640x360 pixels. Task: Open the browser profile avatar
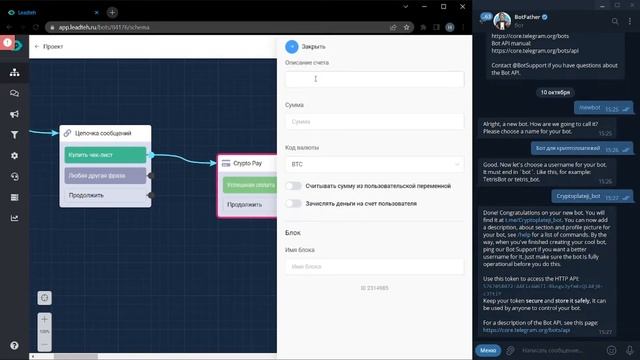450,27
